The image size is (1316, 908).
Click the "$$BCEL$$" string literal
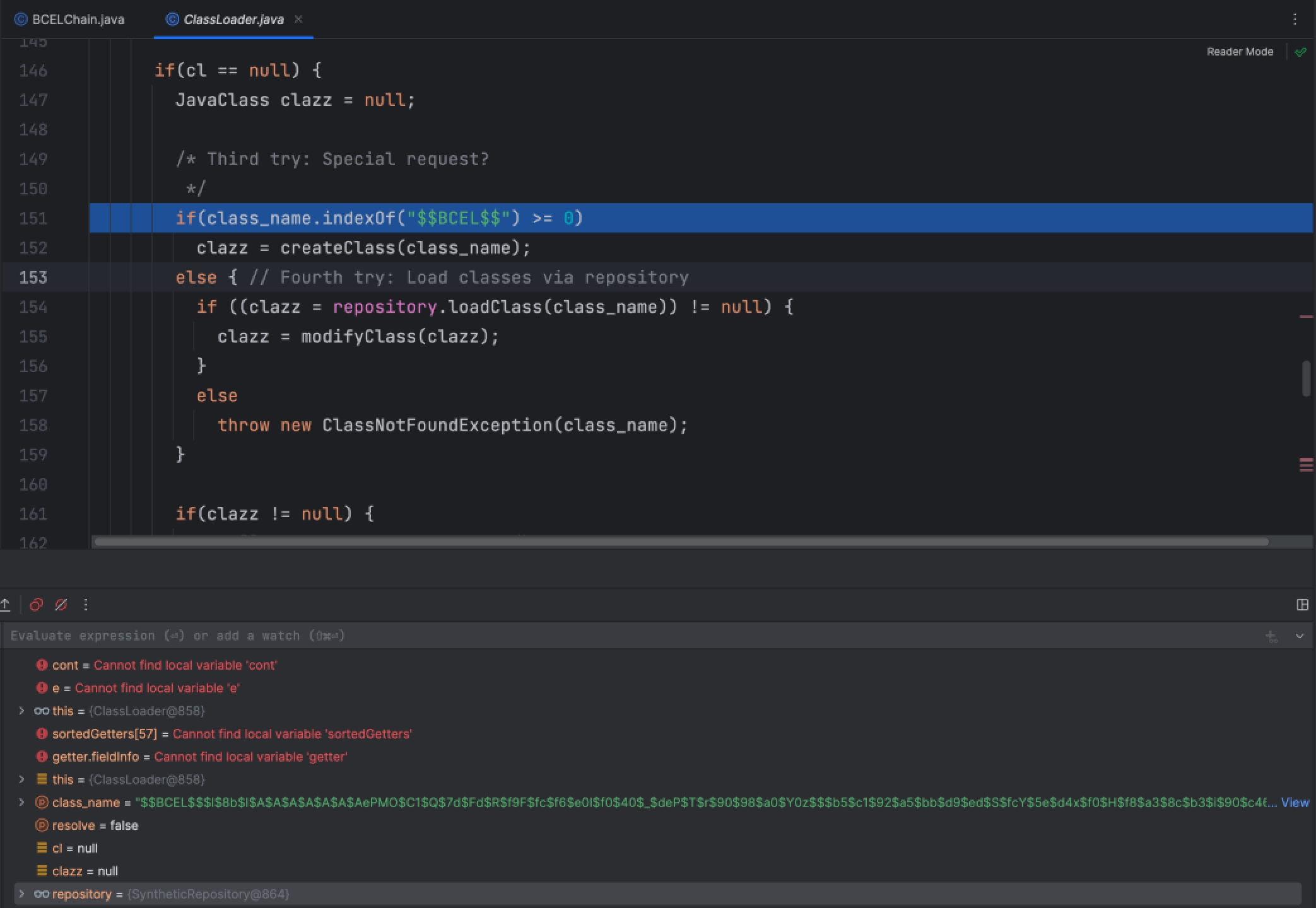458,218
